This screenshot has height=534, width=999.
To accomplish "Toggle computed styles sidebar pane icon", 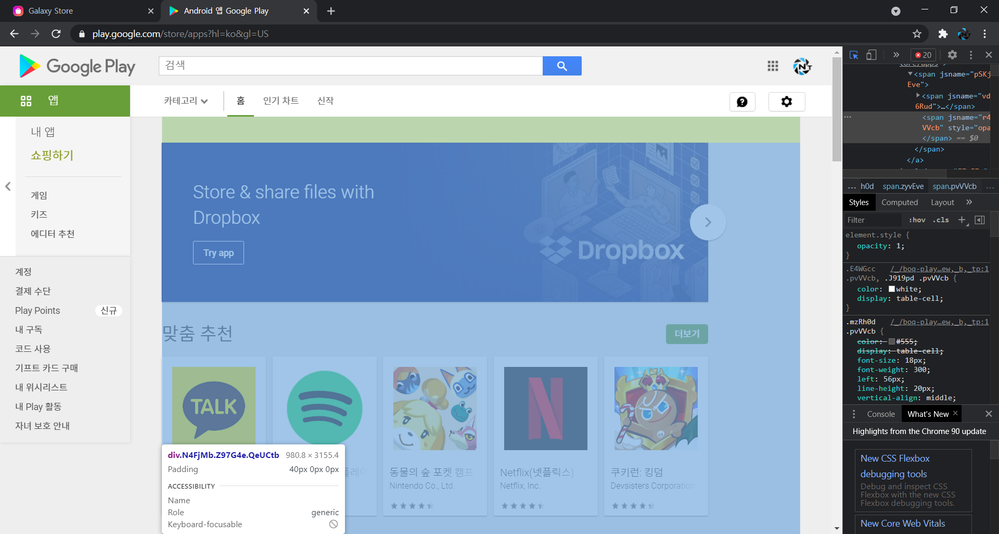I will point(980,220).
